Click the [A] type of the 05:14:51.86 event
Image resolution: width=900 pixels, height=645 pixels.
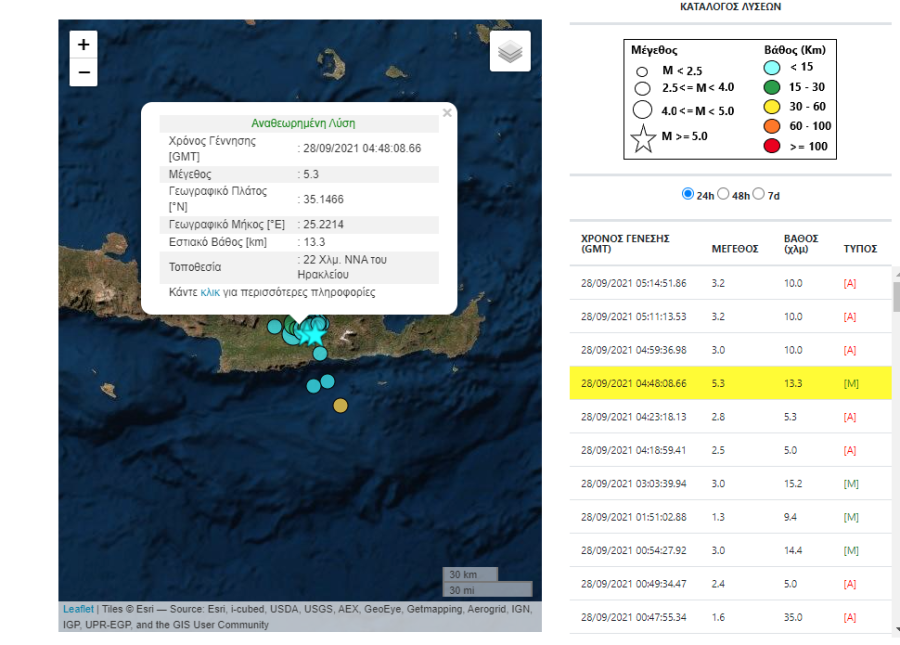point(849,283)
